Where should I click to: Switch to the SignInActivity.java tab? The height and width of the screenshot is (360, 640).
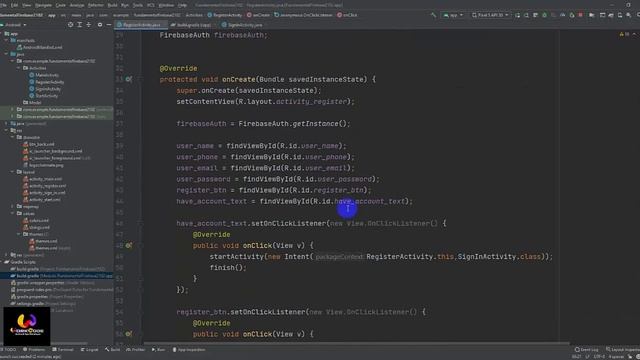pos(242,25)
